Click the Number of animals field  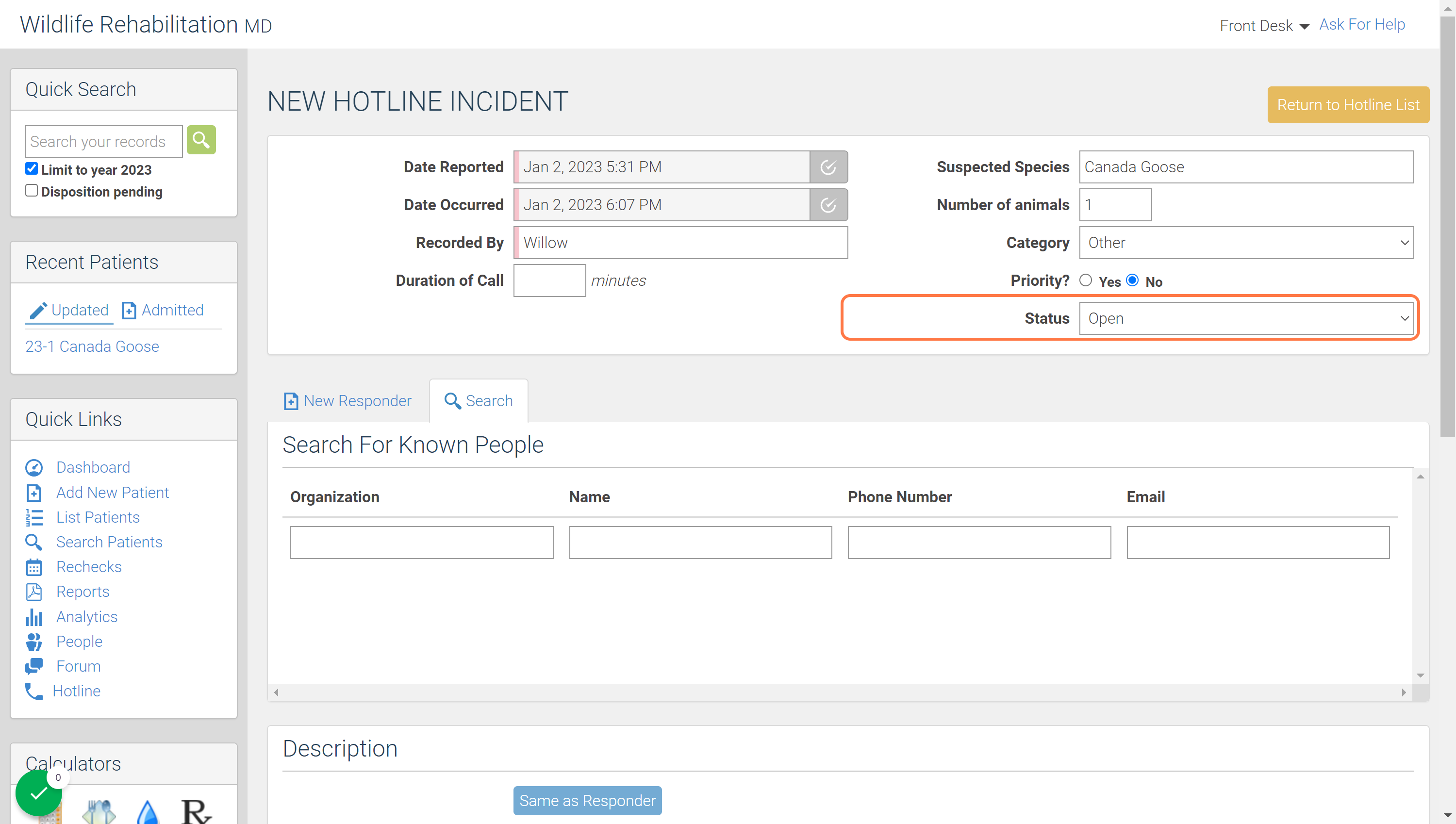pyautogui.click(x=1115, y=205)
